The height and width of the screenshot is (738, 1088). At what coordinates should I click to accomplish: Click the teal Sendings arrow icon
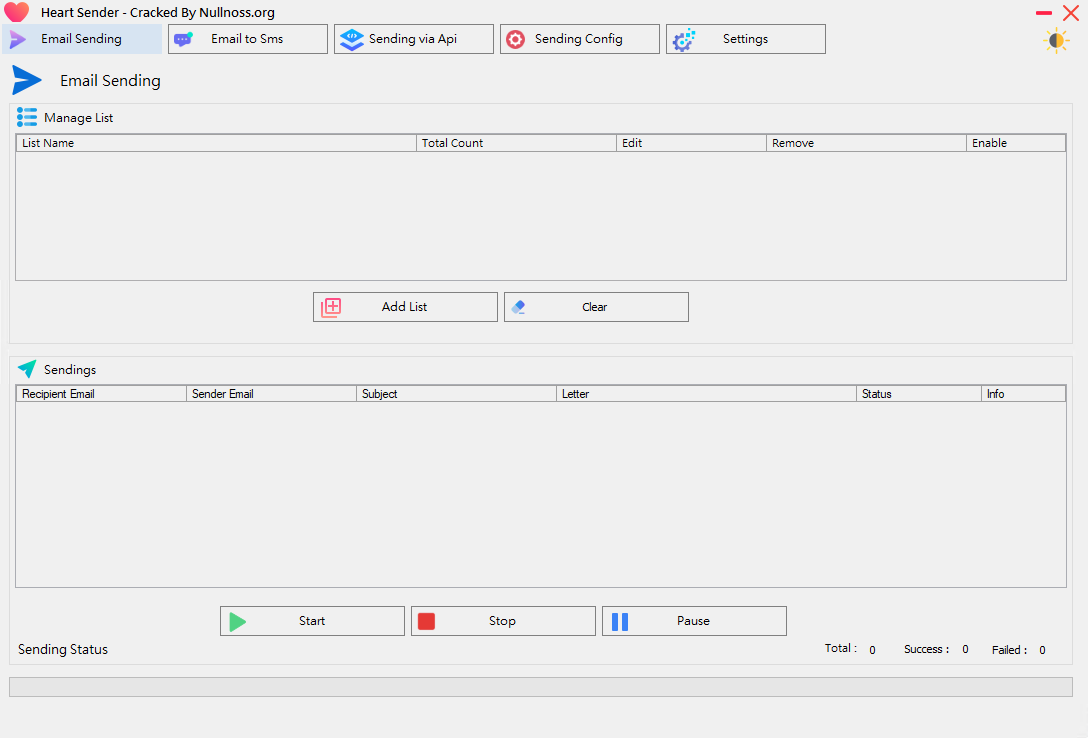click(27, 369)
